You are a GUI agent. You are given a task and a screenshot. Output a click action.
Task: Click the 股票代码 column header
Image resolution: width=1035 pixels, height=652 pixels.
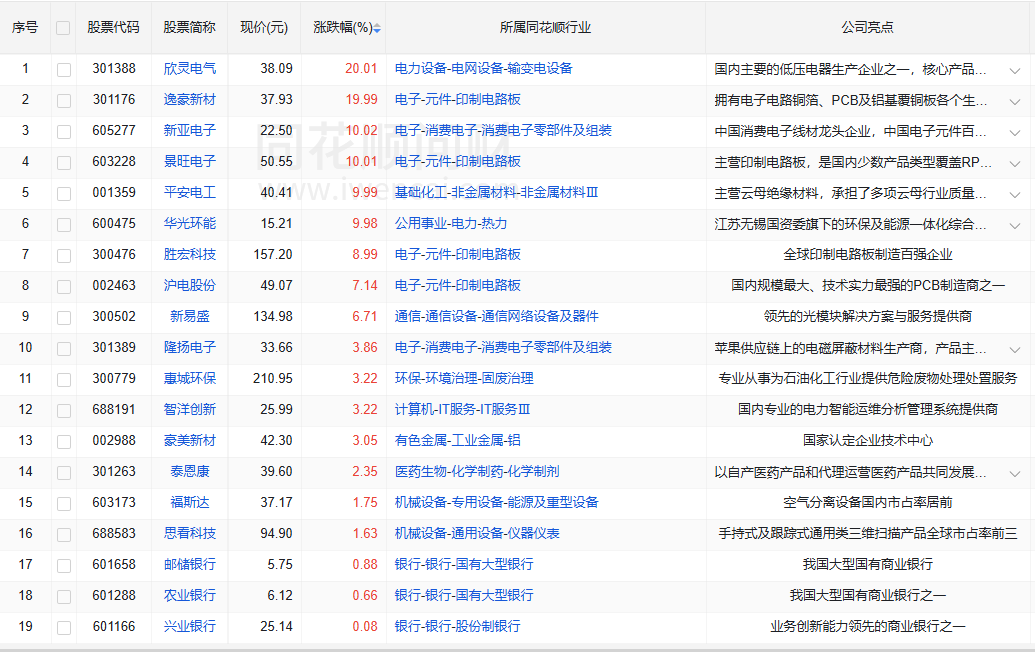[114, 27]
